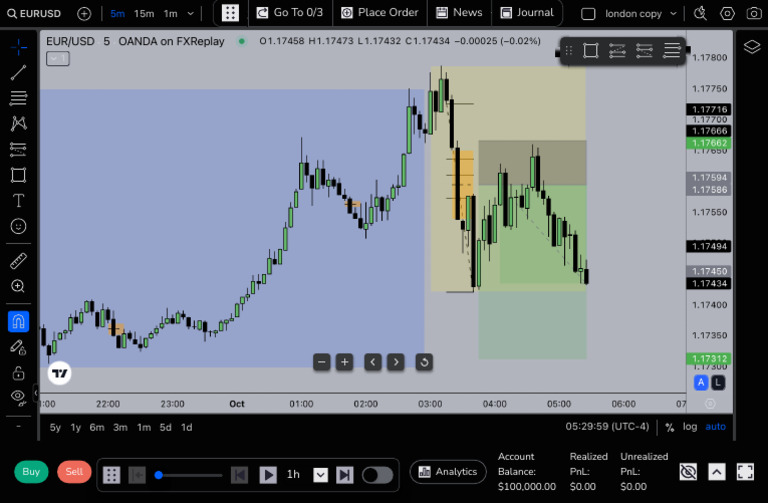Select the ruler measure tool
Image resolution: width=768 pixels, height=503 pixels.
pyautogui.click(x=19, y=261)
